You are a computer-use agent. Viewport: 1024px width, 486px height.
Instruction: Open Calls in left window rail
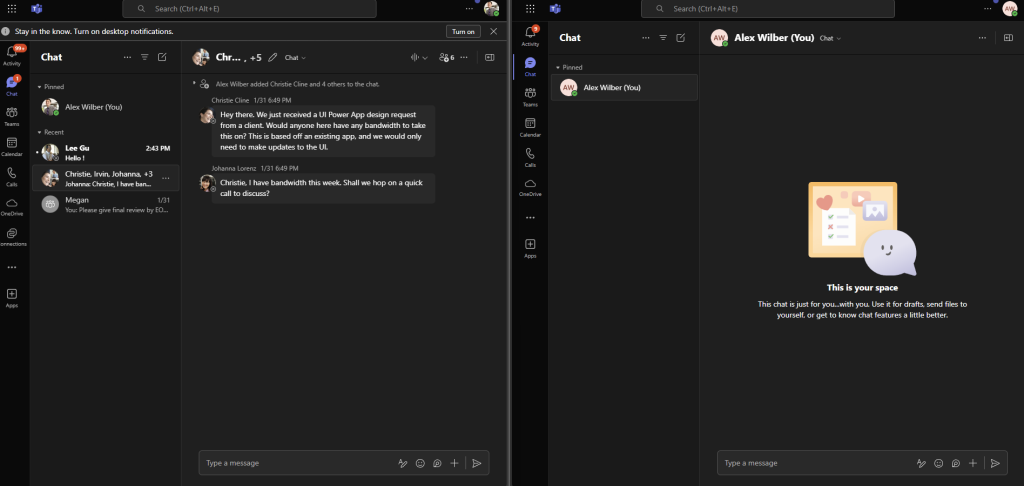pos(12,176)
